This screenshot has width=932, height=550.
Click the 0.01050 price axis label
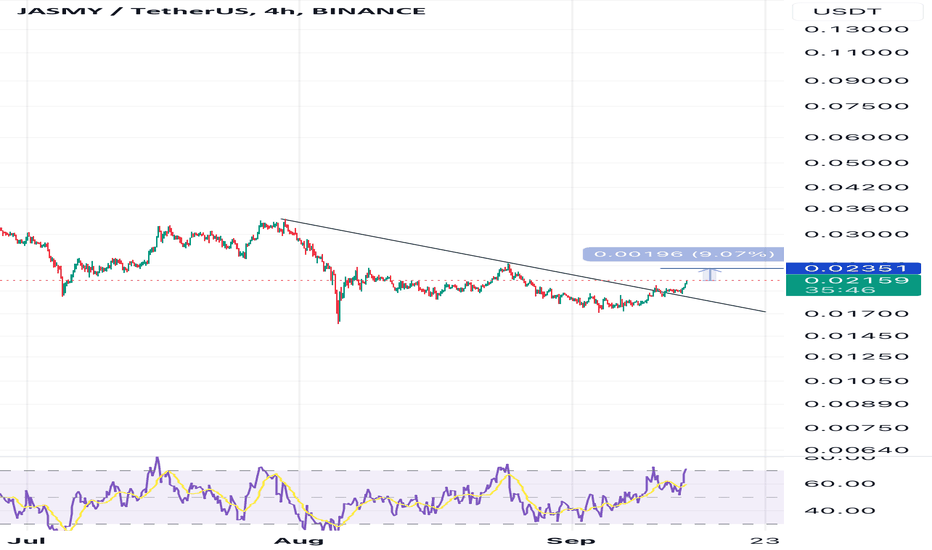[x=857, y=381]
